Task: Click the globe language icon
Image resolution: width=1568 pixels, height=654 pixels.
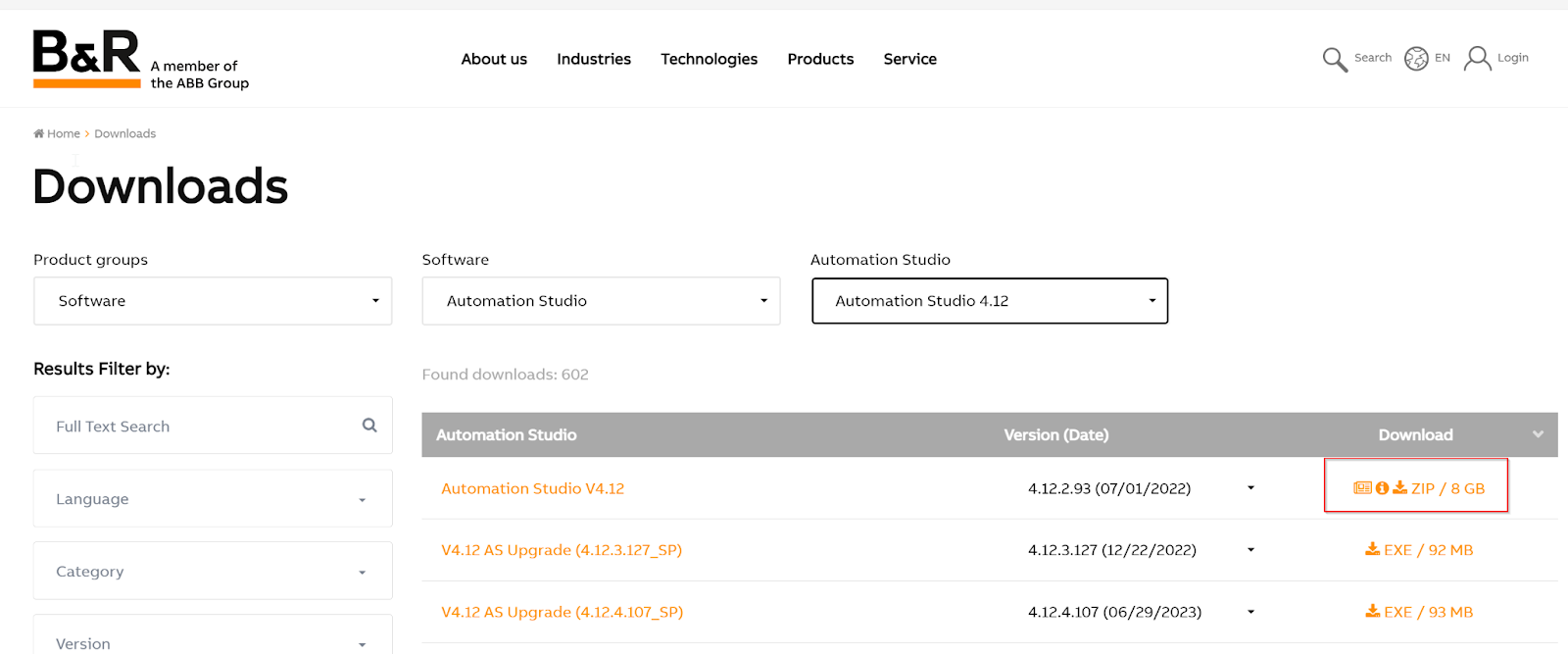Action: pos(1416,59)
